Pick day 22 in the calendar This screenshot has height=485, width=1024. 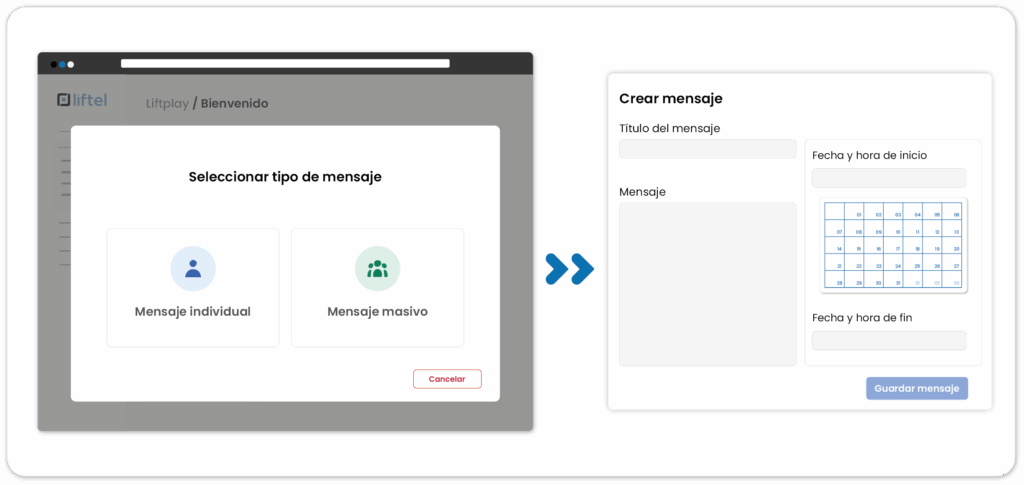pos(854,262)
